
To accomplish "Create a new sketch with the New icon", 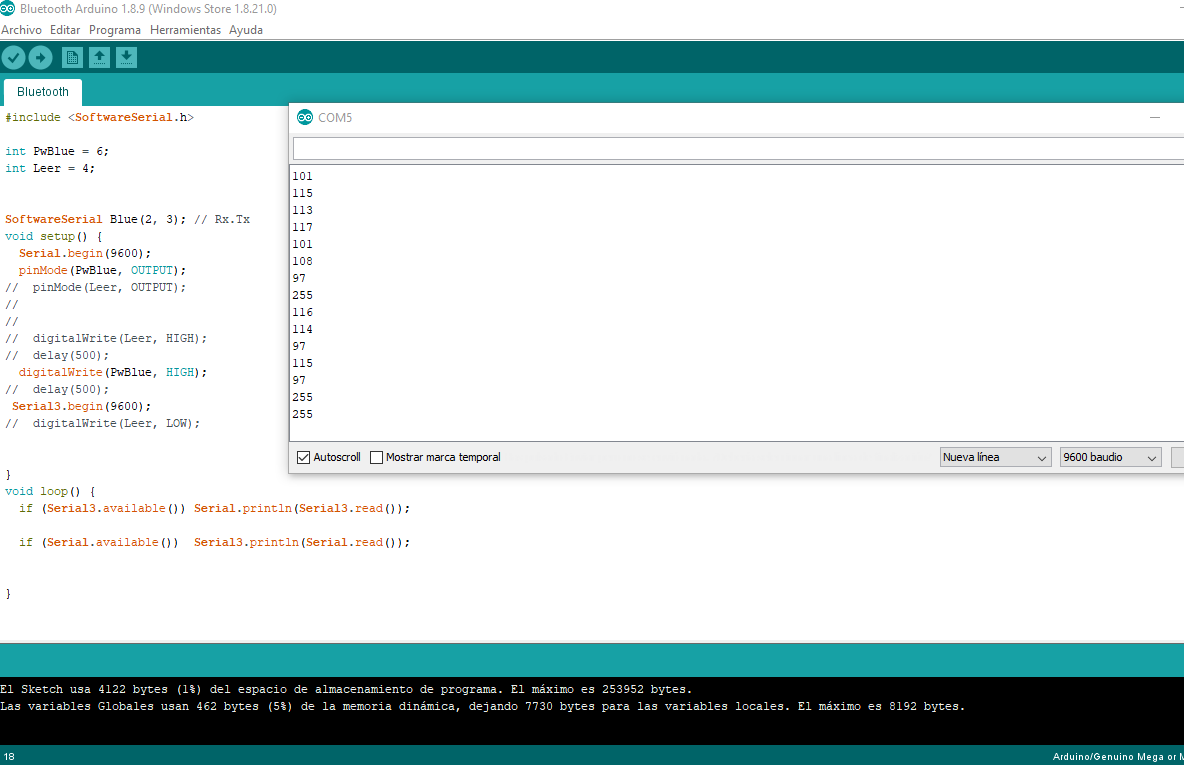I will pyautogui.click(x=72, y=57).
